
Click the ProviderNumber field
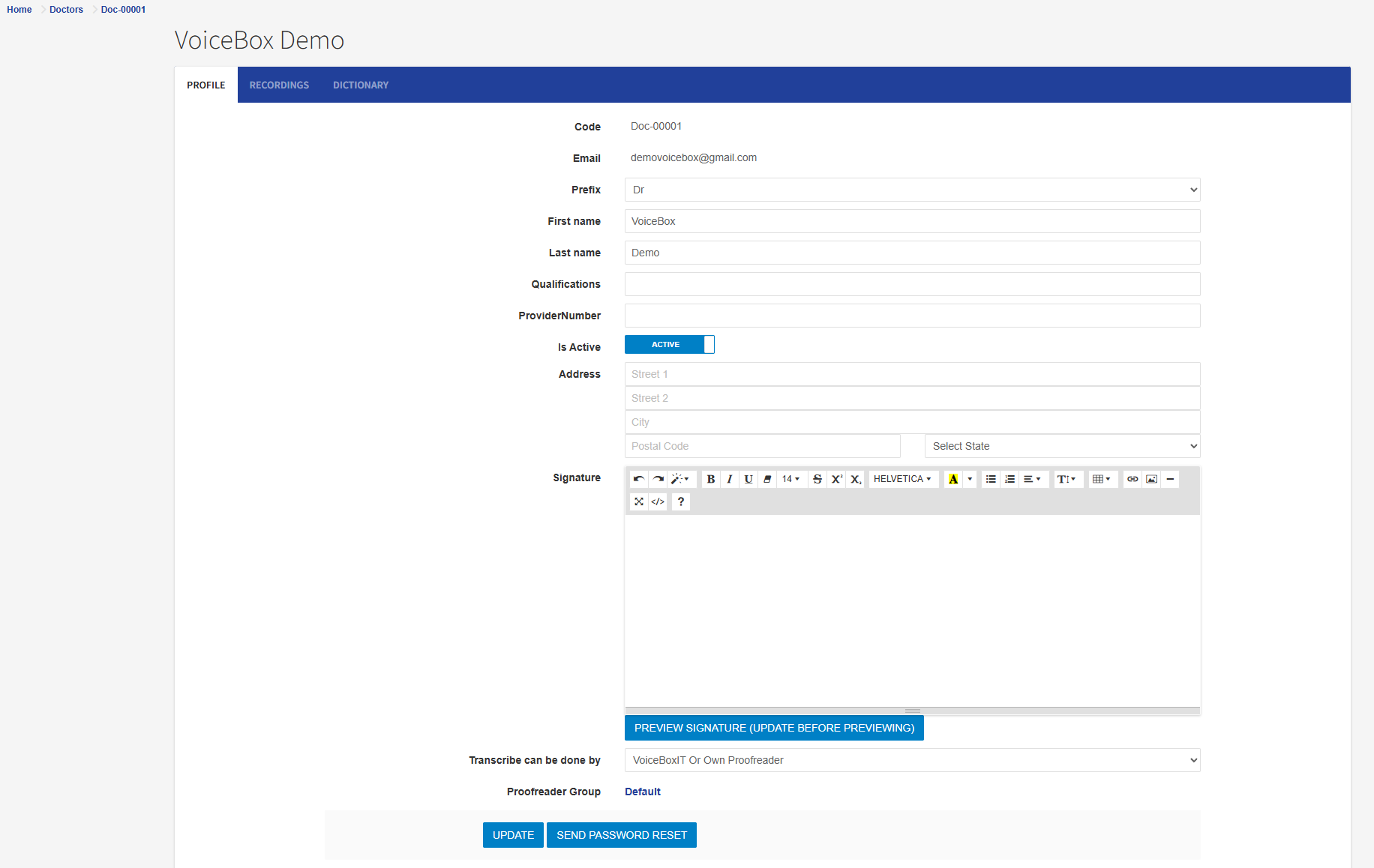tap(912, 316)
